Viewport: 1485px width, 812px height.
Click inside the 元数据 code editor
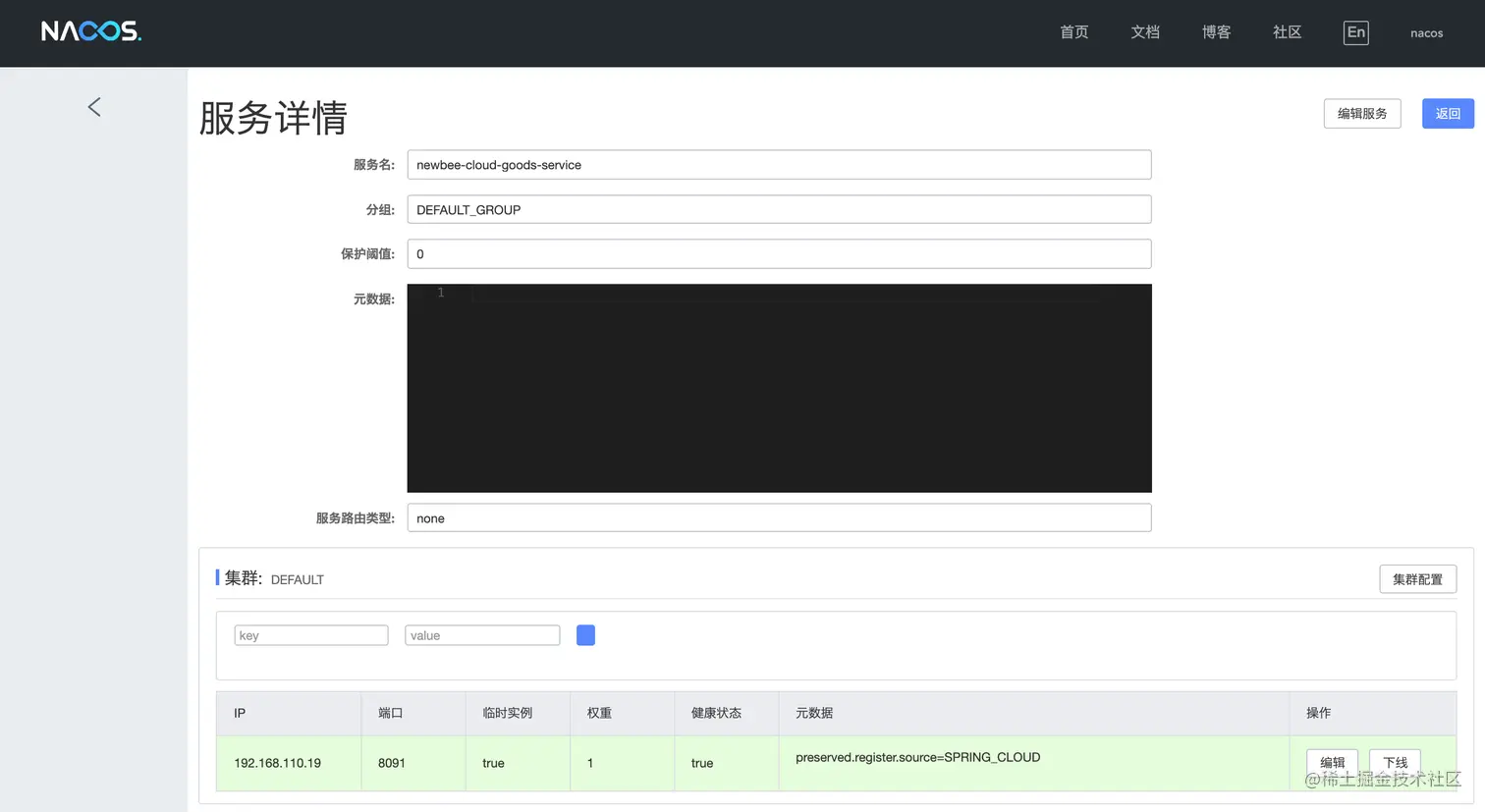click(x=779, y=388)
